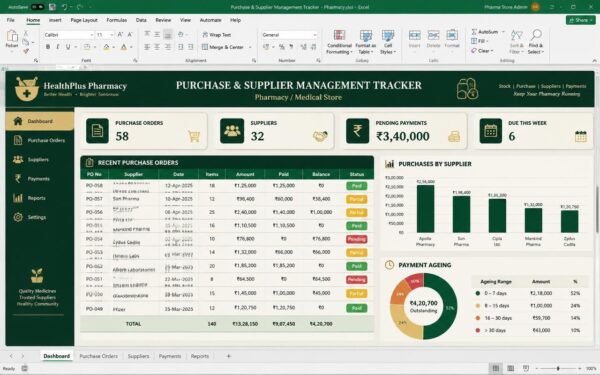Open the General number format dropdown

click(315, 35)
